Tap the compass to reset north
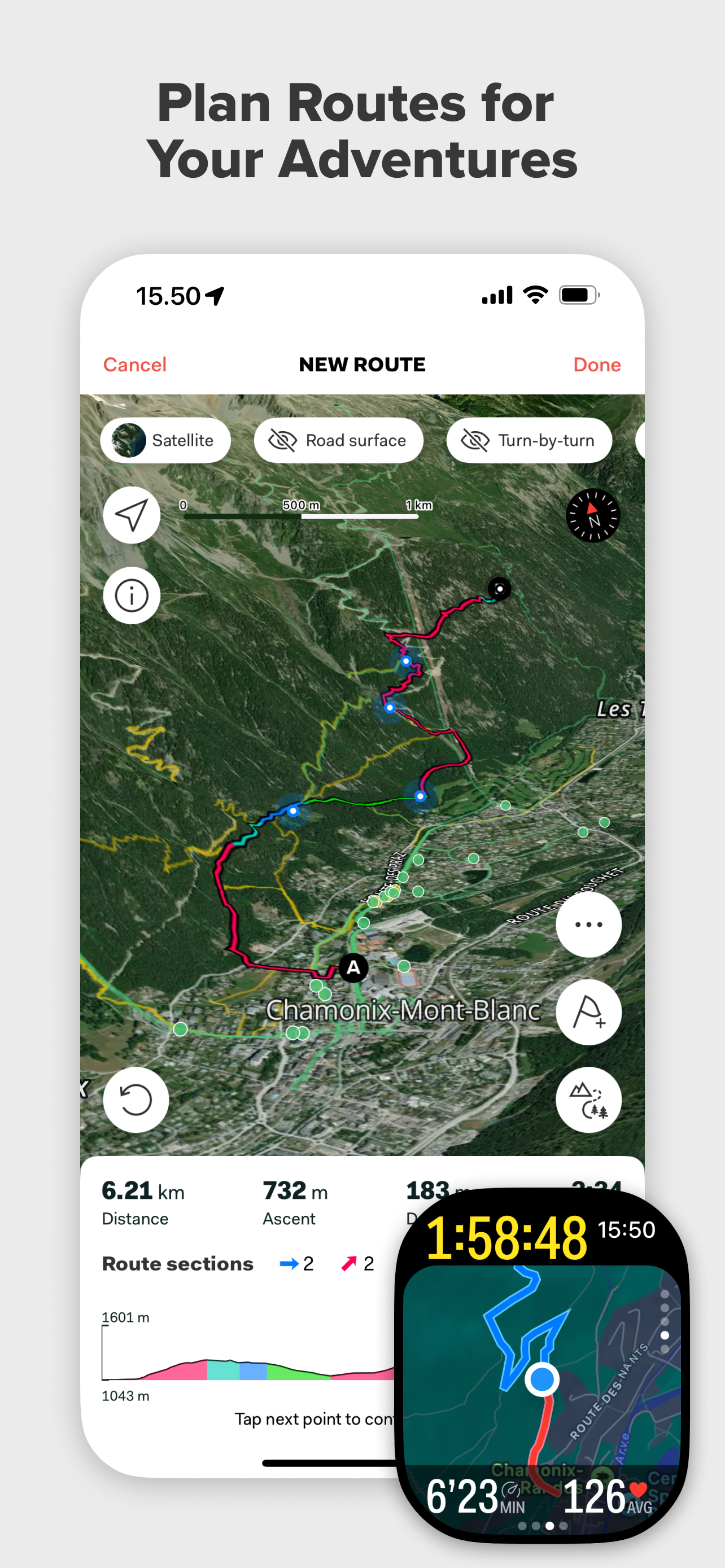Viewport: 725px width, 1568px height. [x=592, y=515]
